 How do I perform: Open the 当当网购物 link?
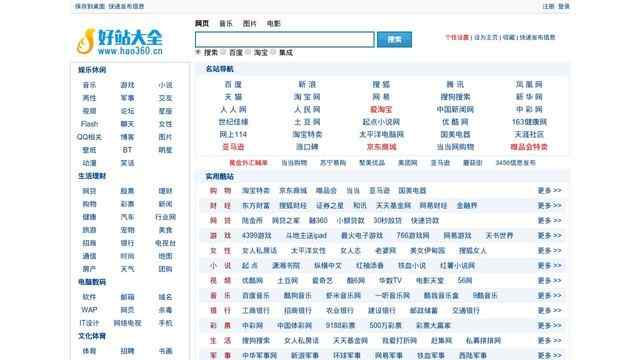coord(455,147)
